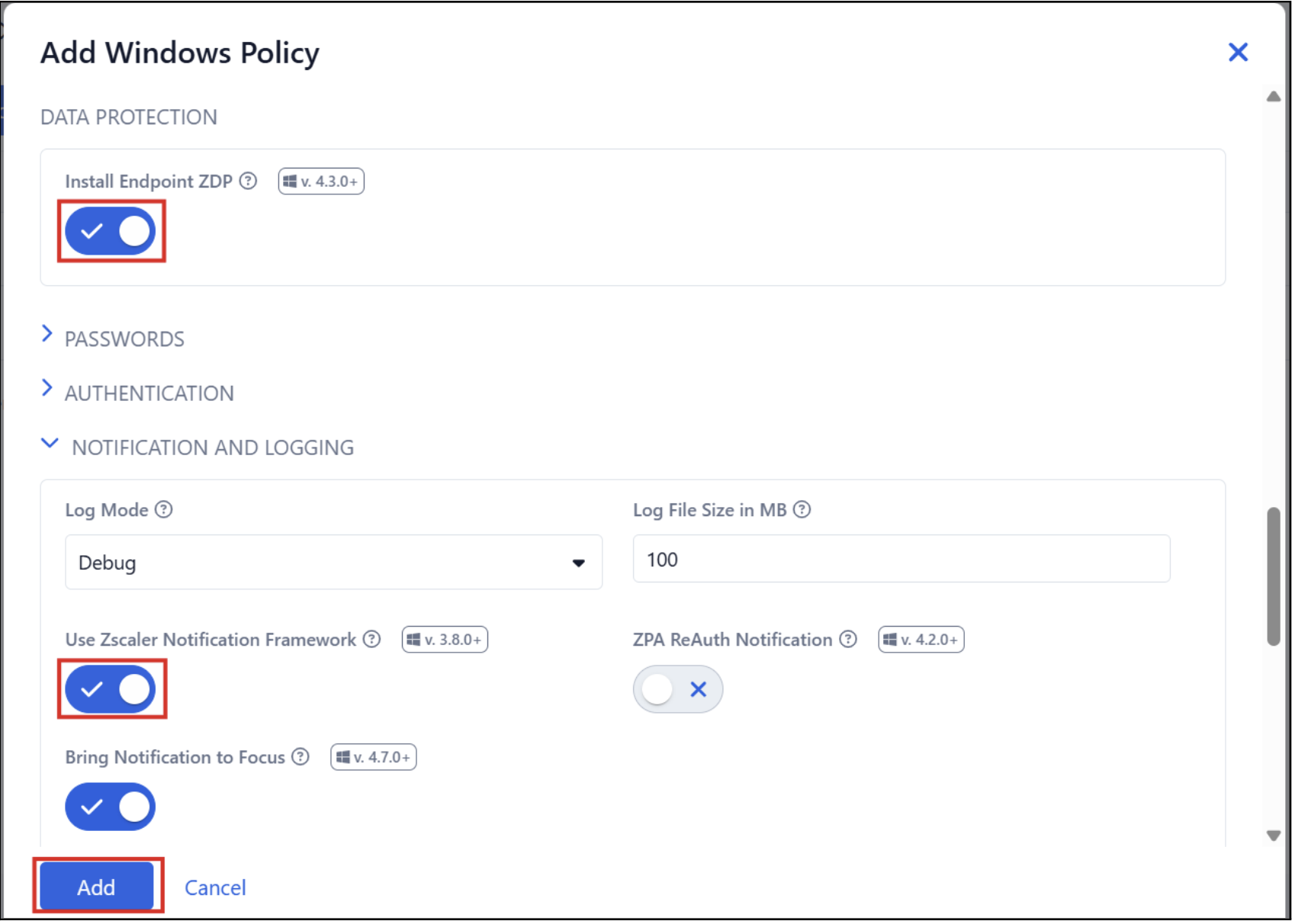The width and height of the screenshot is (1292, 924).
Task: Click the v. 3.8.0+ Windows version badge
Action: point(445,640)
